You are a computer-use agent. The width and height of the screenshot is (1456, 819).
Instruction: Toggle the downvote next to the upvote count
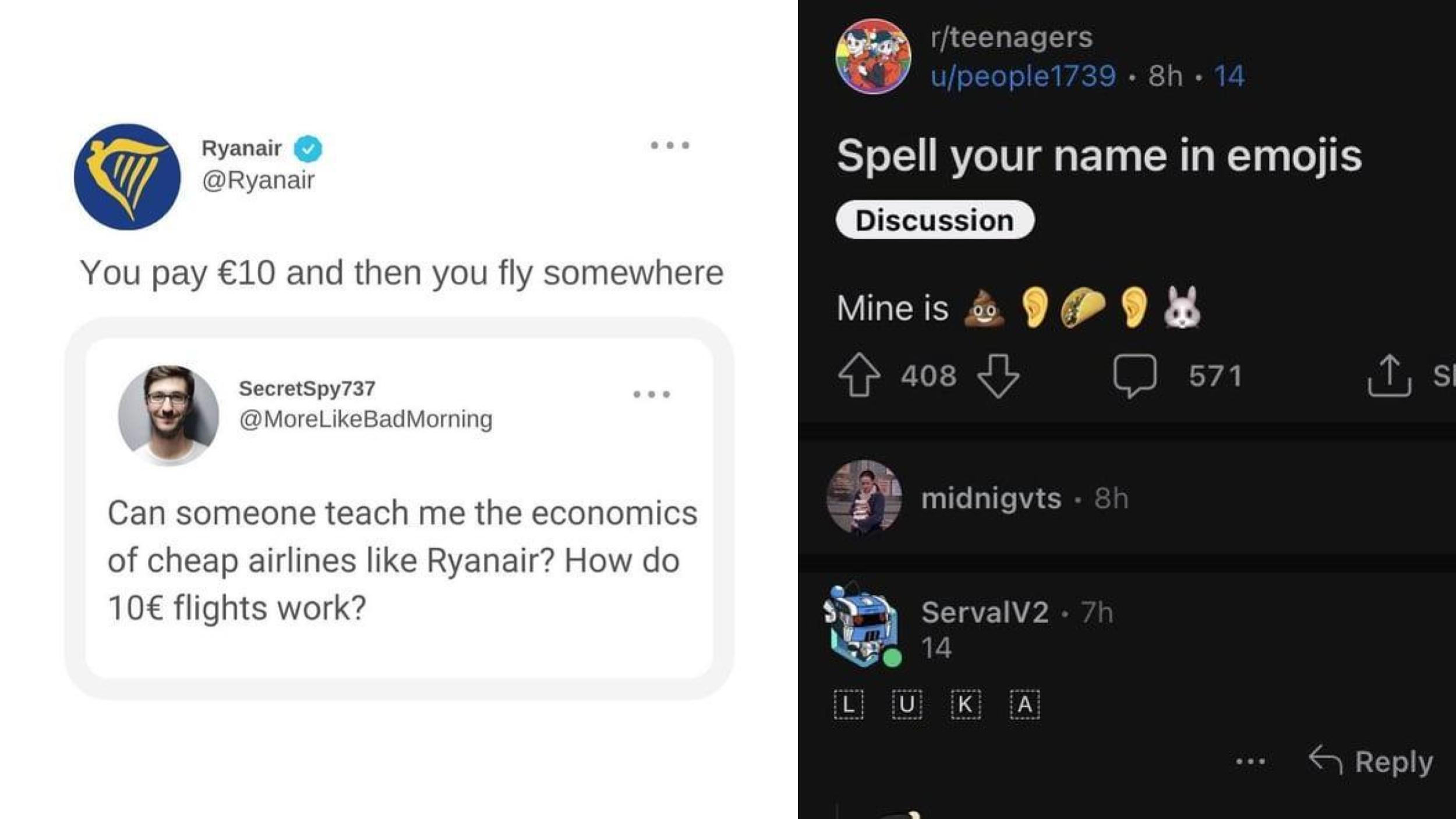pos(1000,378)
